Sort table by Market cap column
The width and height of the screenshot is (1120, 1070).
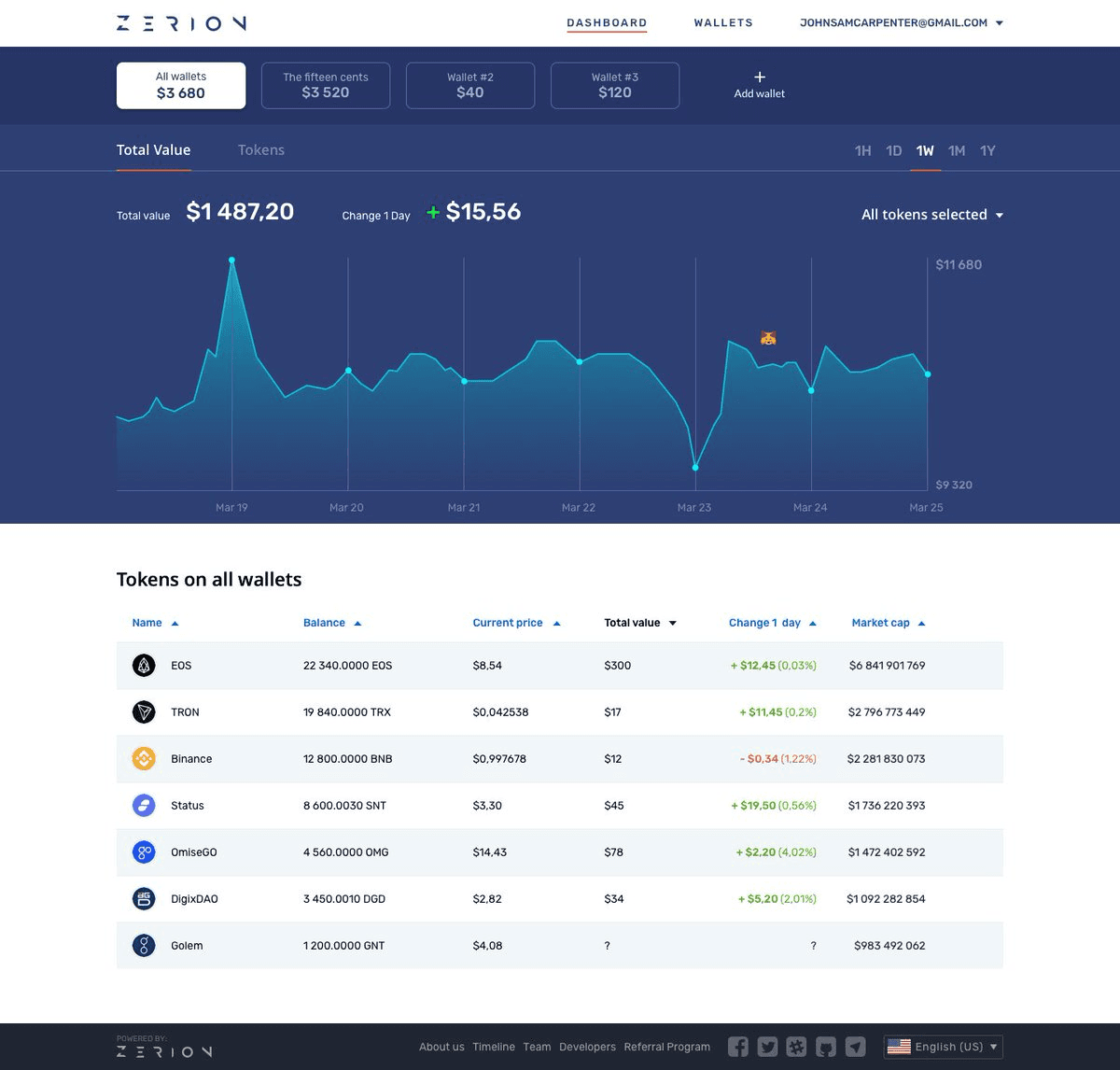(889, 623)
